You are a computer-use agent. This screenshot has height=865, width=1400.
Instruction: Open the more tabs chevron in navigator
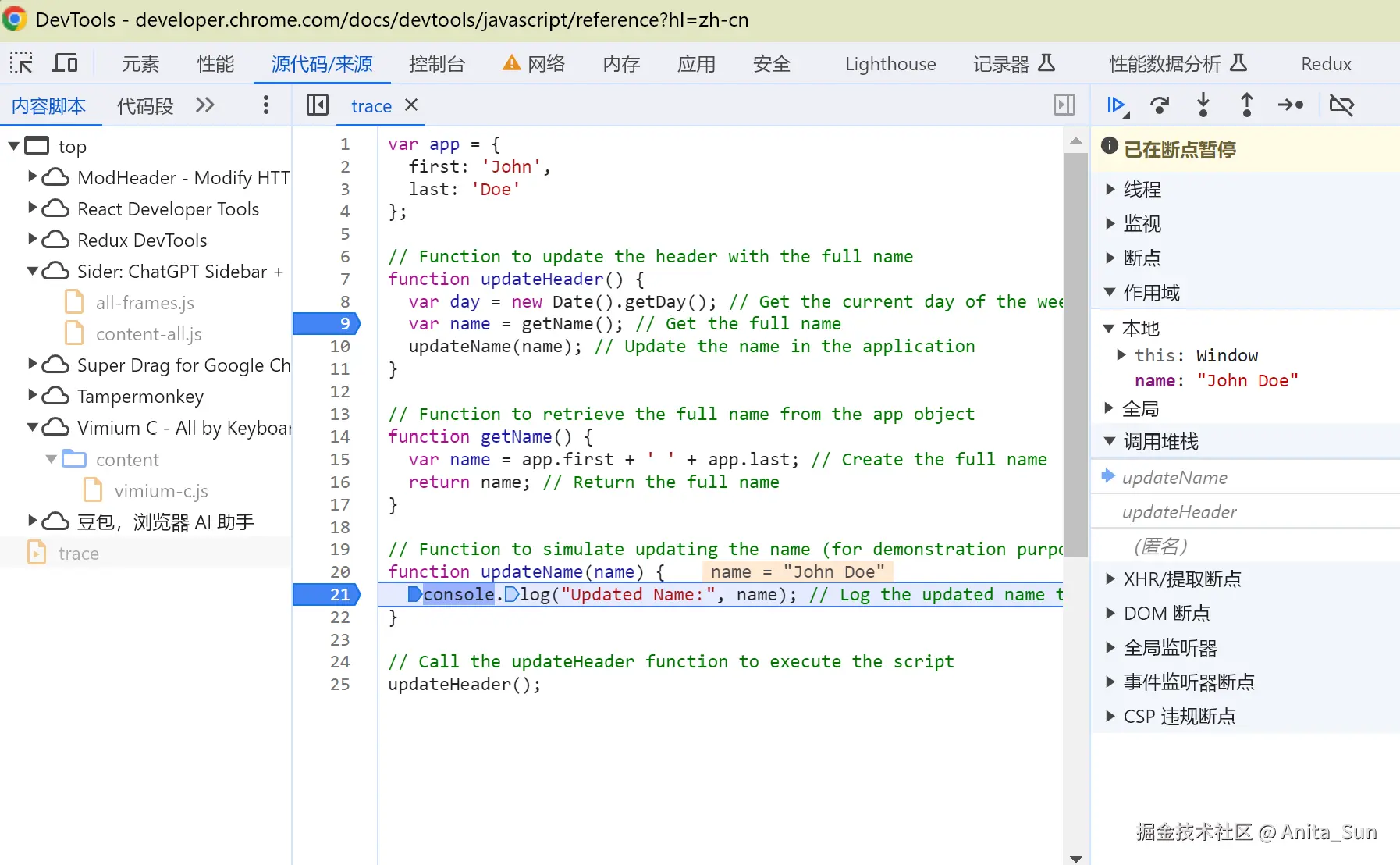[204, 105]
